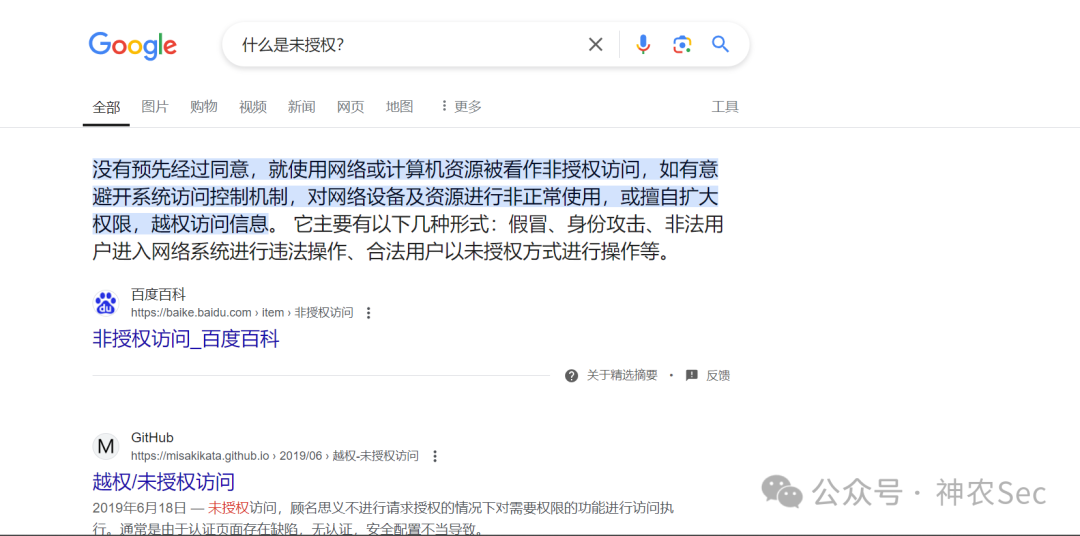Start voice search with the microphone icon

tap(643, 45)
